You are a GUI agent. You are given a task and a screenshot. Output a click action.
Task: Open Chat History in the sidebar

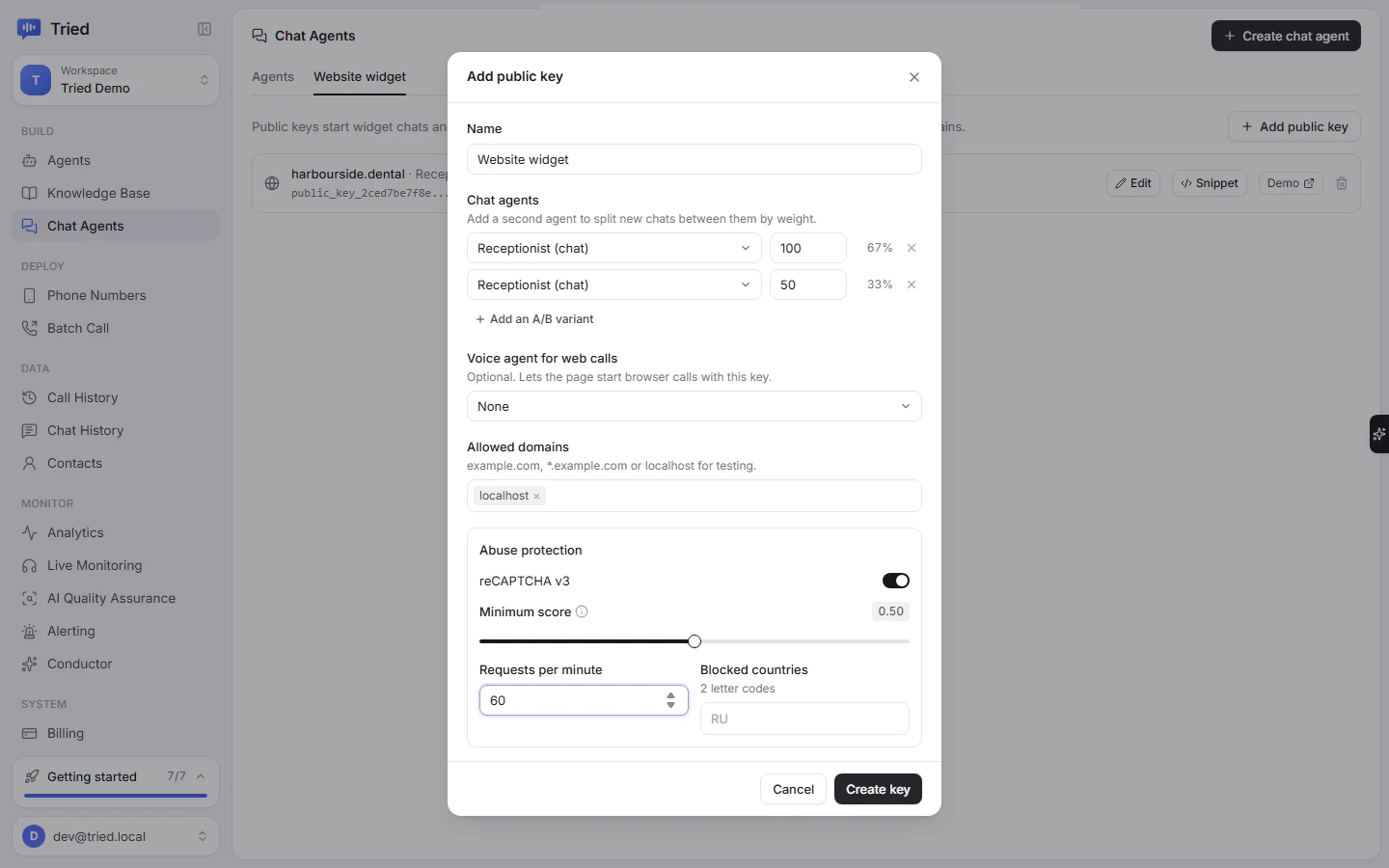(x=116, y=430)
